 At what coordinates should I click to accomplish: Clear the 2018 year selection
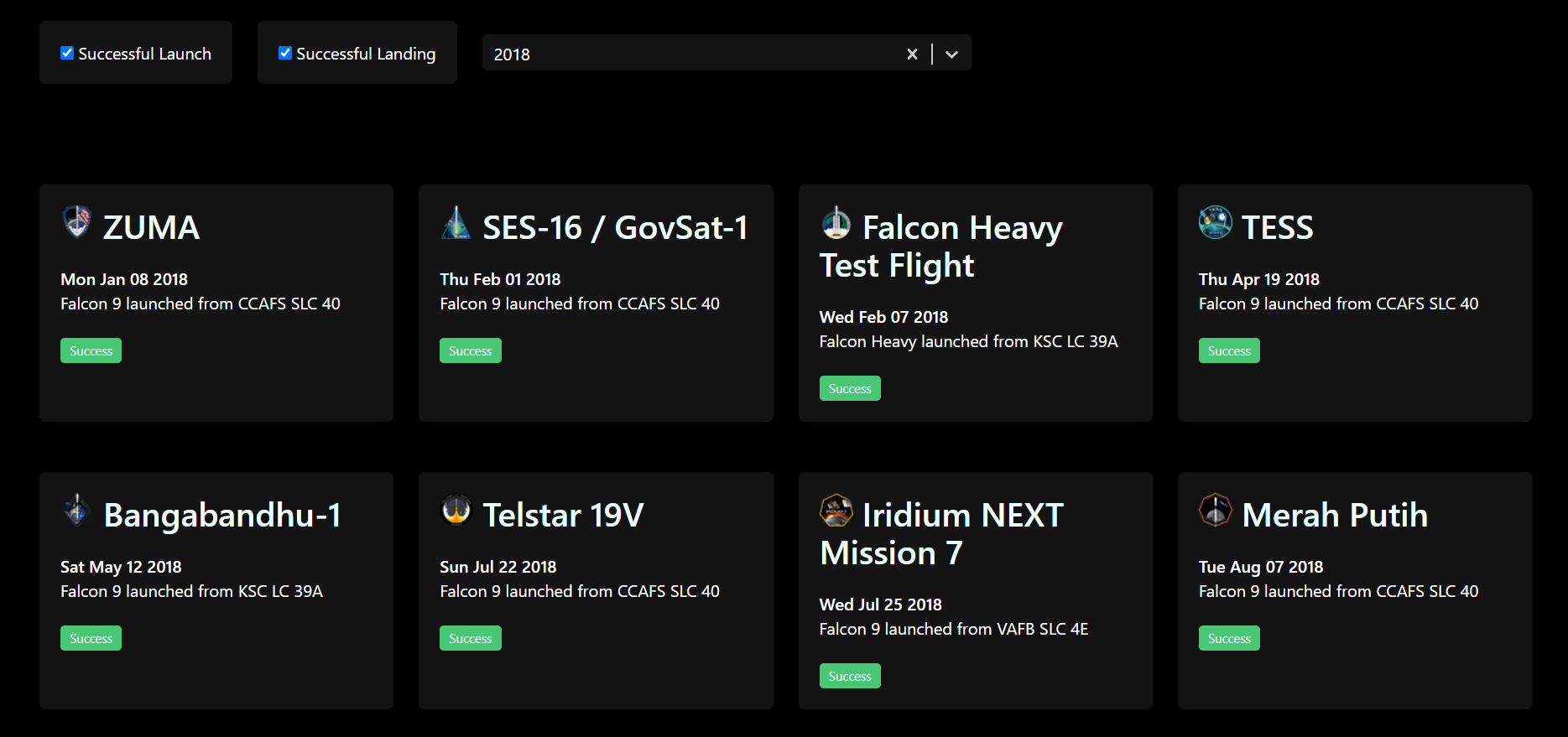912,54
